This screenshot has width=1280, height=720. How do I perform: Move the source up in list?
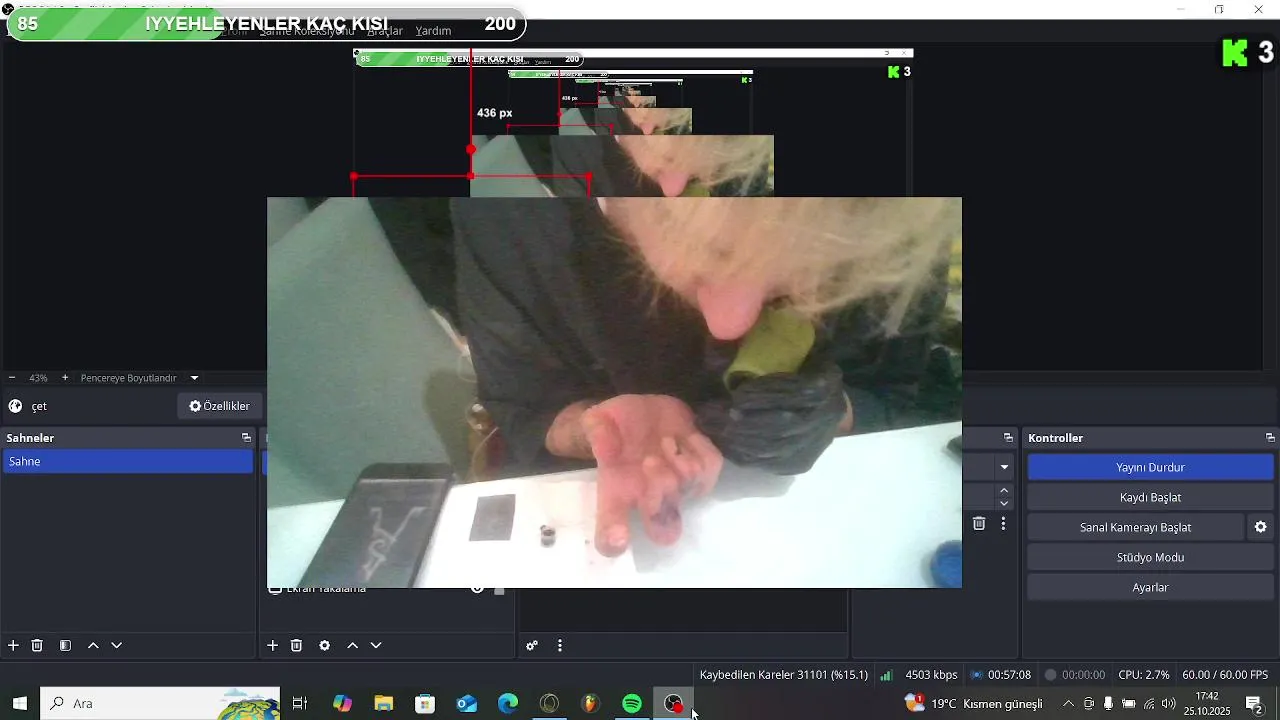[352, 646]
